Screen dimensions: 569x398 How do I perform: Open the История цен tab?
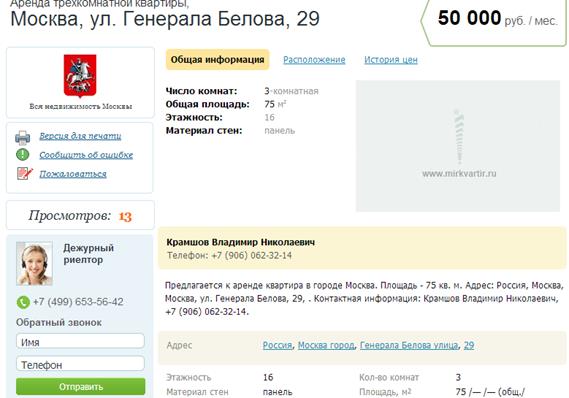(391, 60)
